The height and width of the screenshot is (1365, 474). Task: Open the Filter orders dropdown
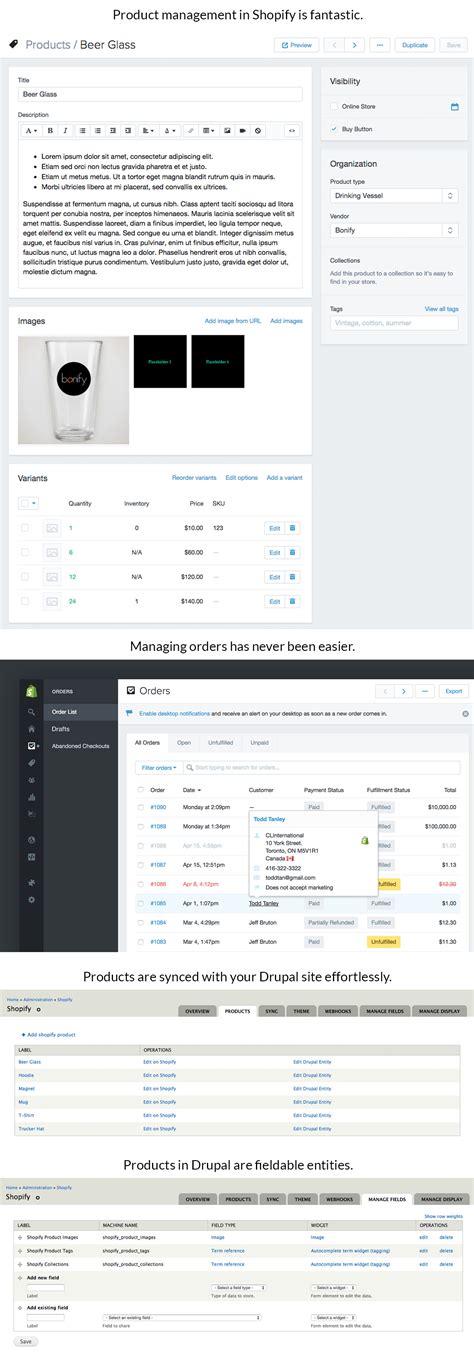[159, 768]
